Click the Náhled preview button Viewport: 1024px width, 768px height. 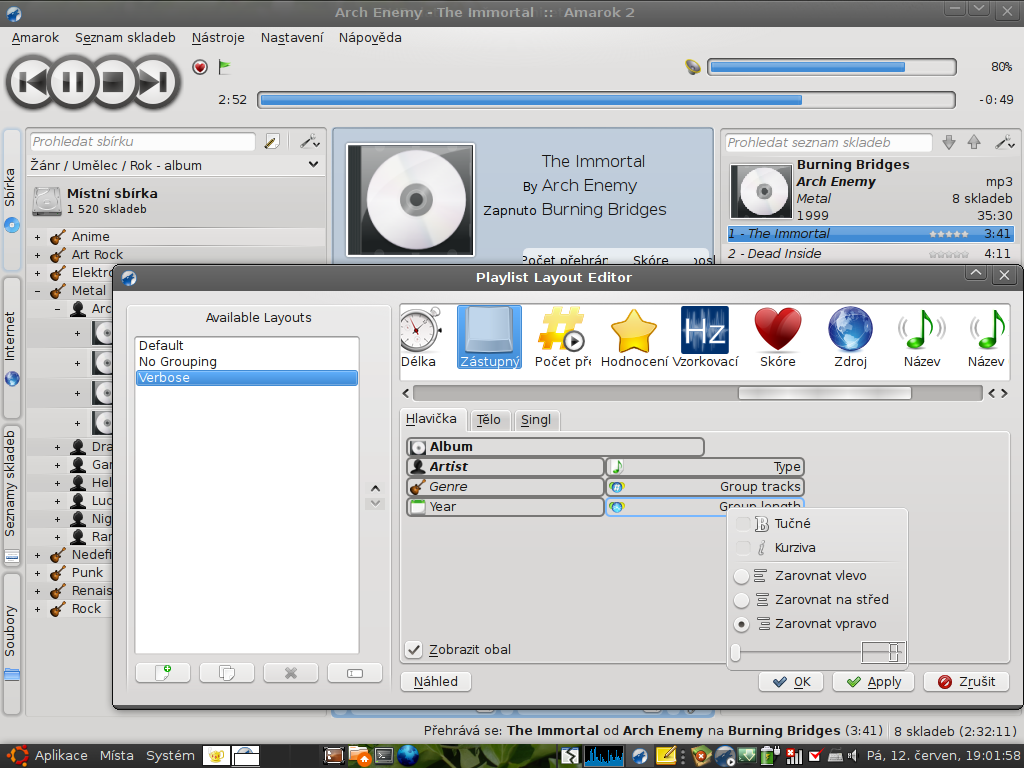coord(436,682)
